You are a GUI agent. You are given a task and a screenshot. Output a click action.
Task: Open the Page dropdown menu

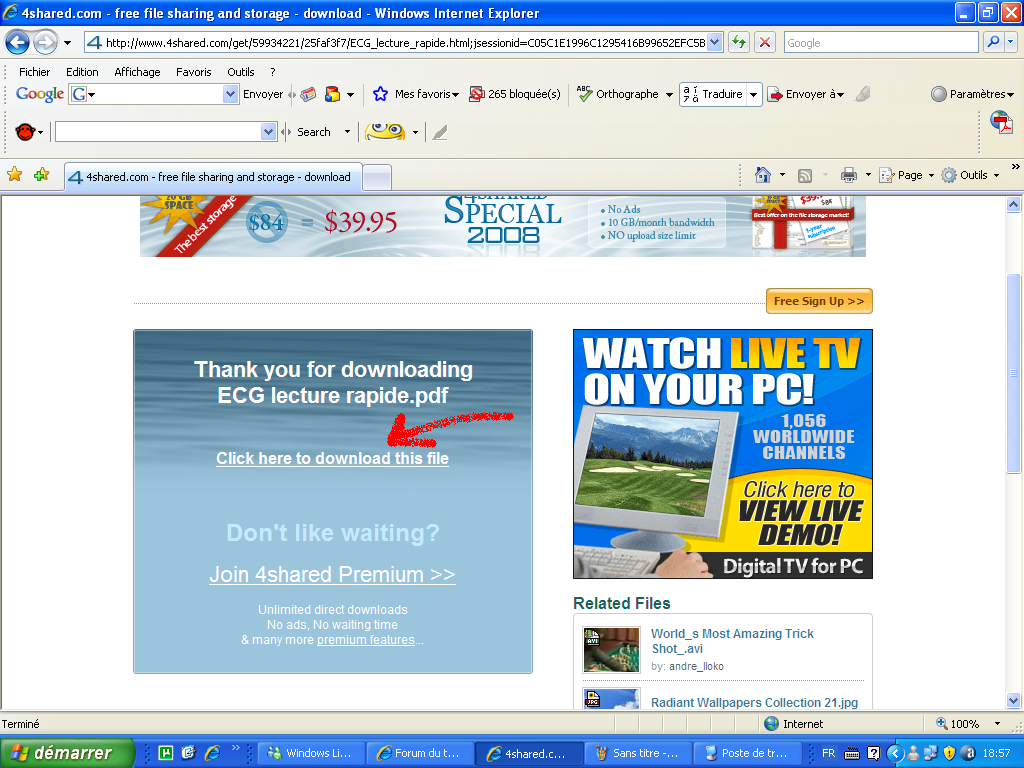coord(906,175)
